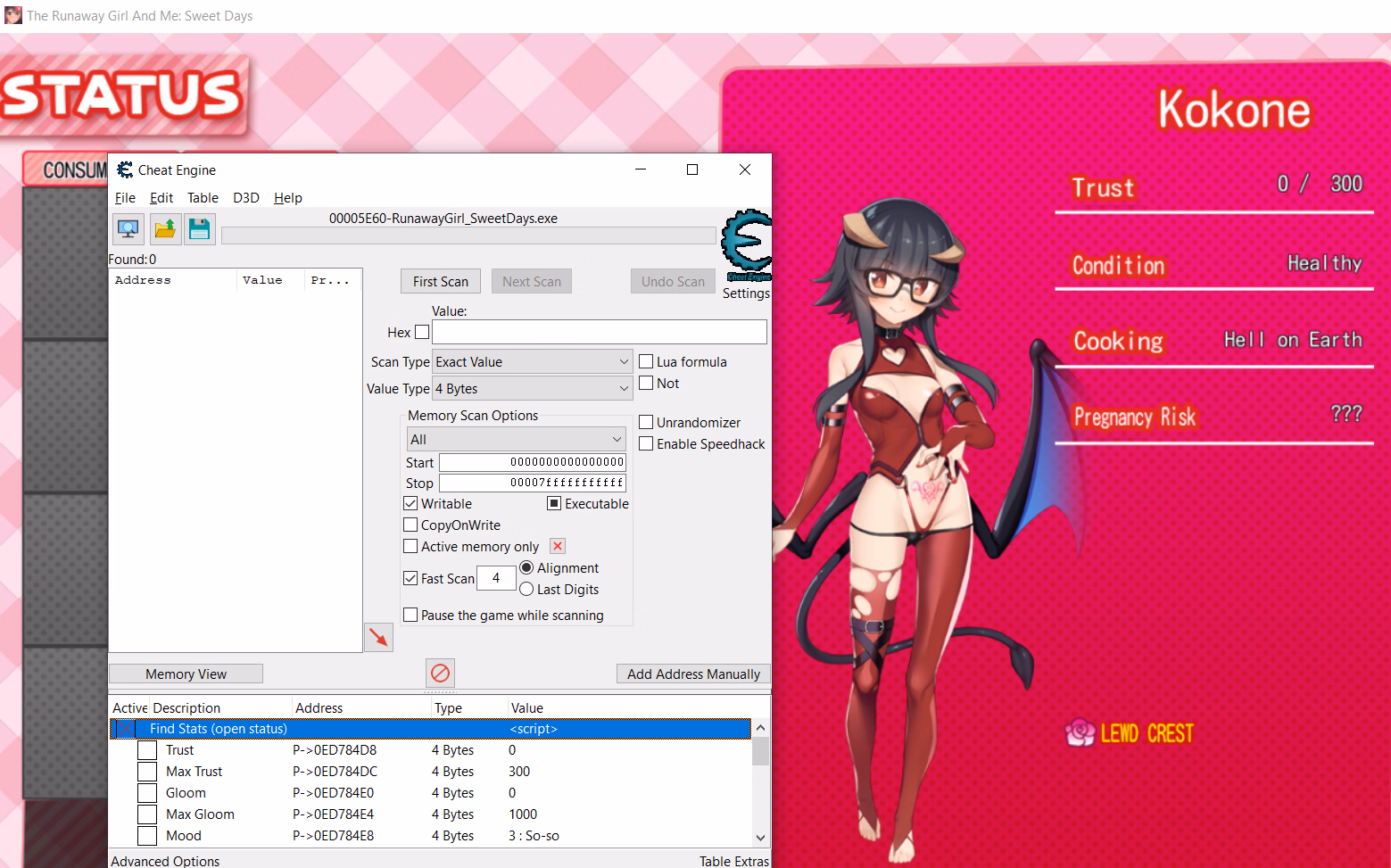Image resolution: width=1391 pixels, height=868 pixels.
Task: Click the red circle clear list icon
Action: pyautogui.click(x=440, y=673)
